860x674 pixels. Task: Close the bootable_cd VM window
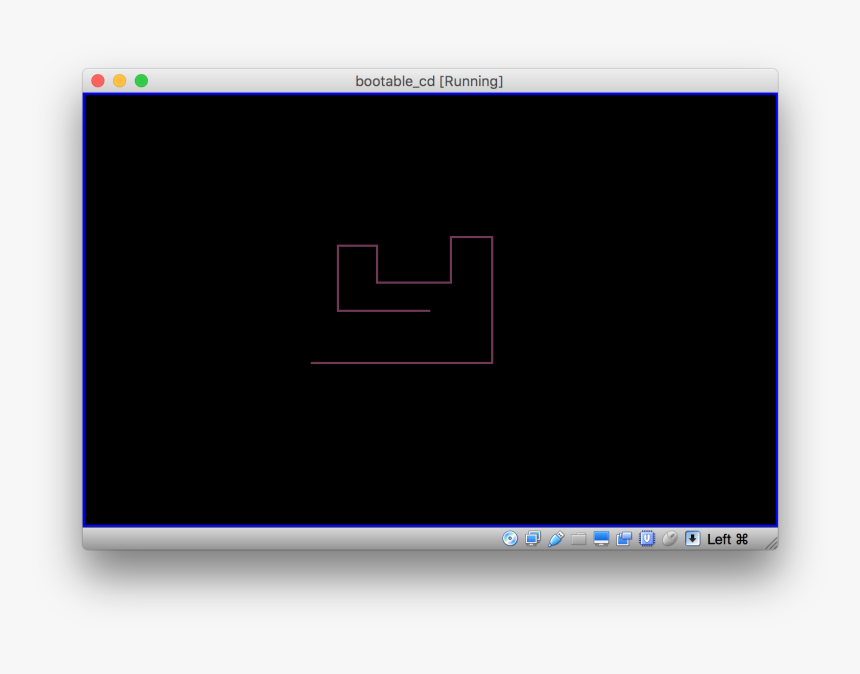click(98, 81)
